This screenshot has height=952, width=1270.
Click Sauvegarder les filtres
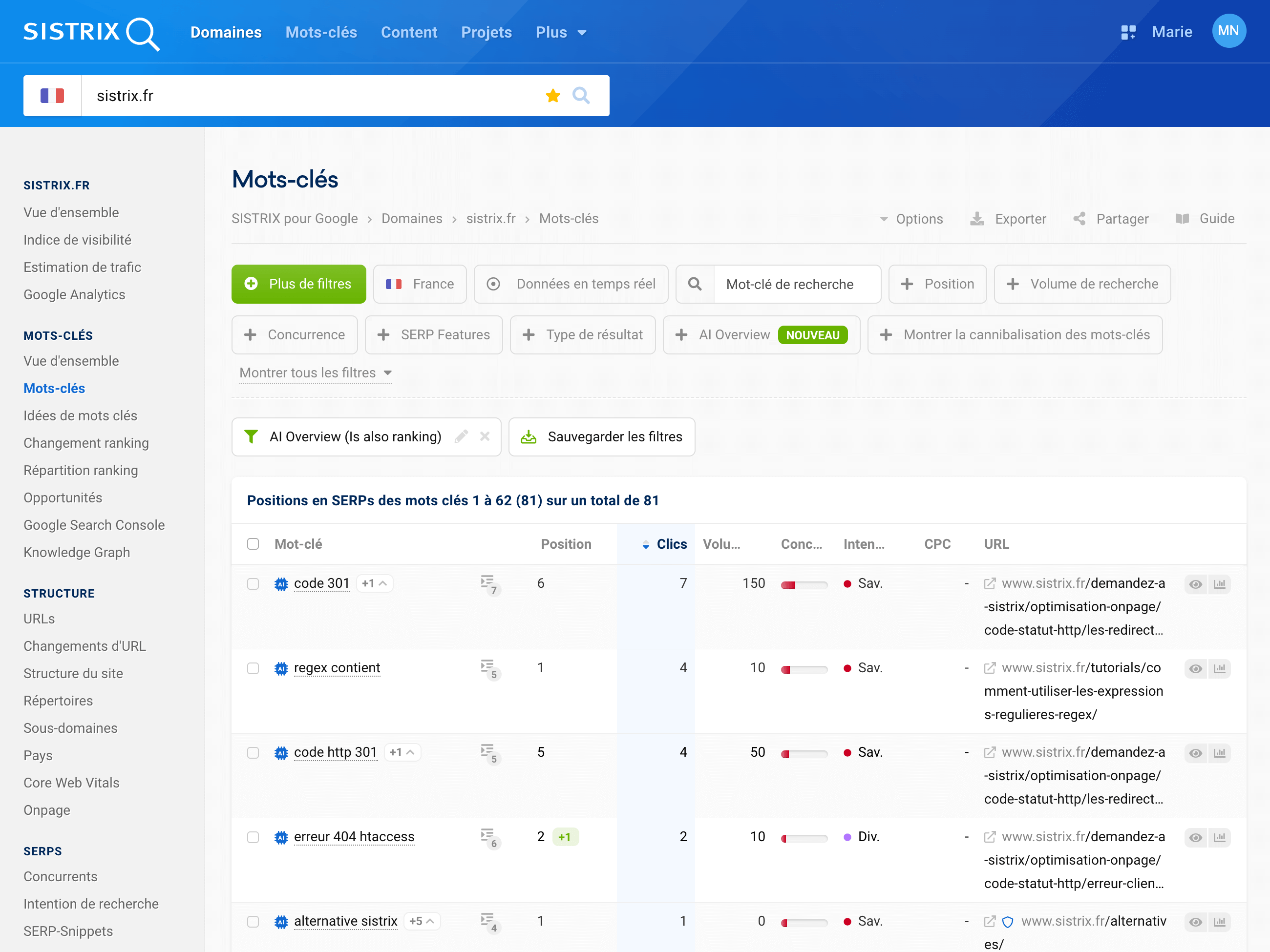(601, 436)
